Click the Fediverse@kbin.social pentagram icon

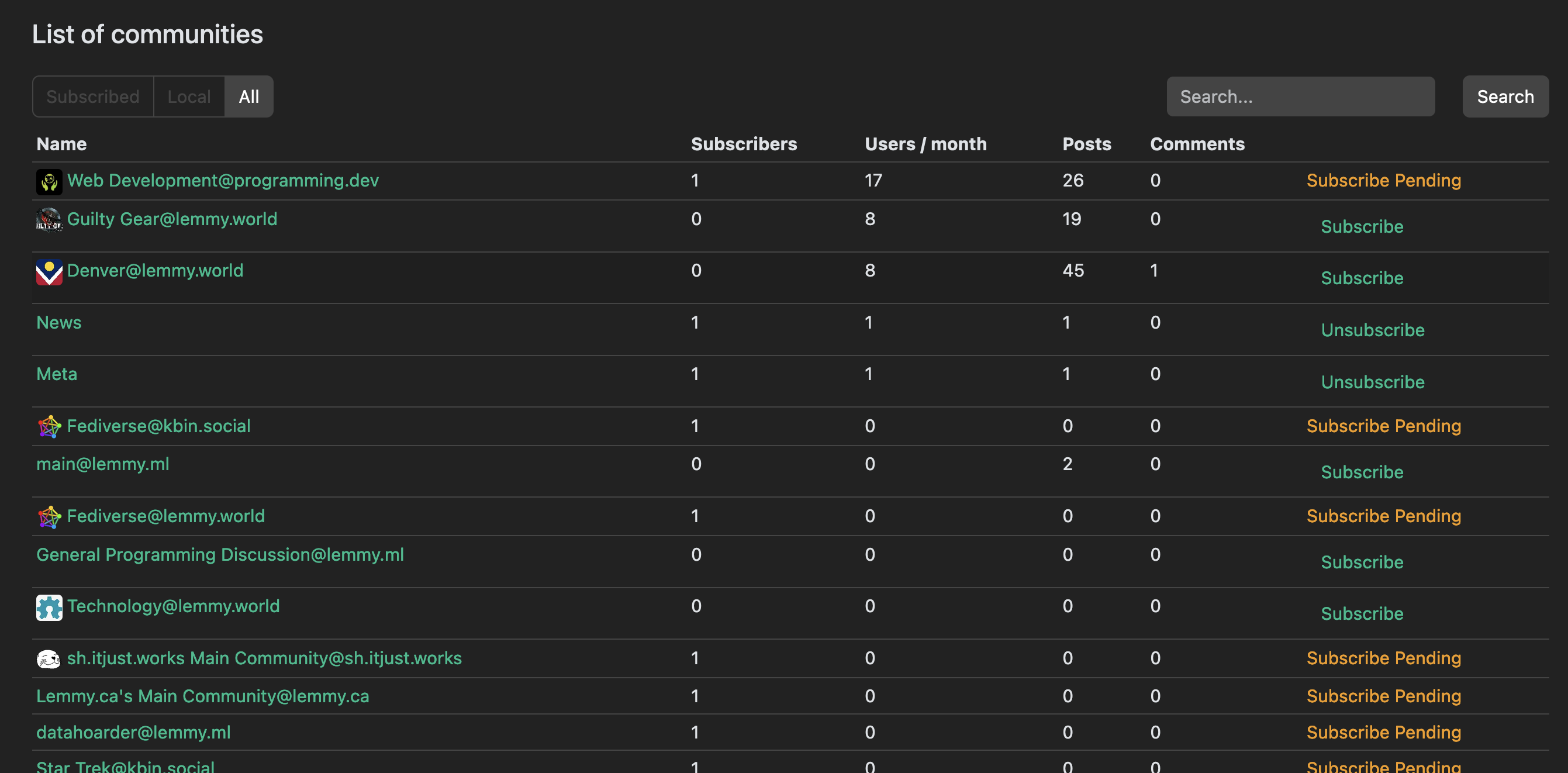pos(49,427)
